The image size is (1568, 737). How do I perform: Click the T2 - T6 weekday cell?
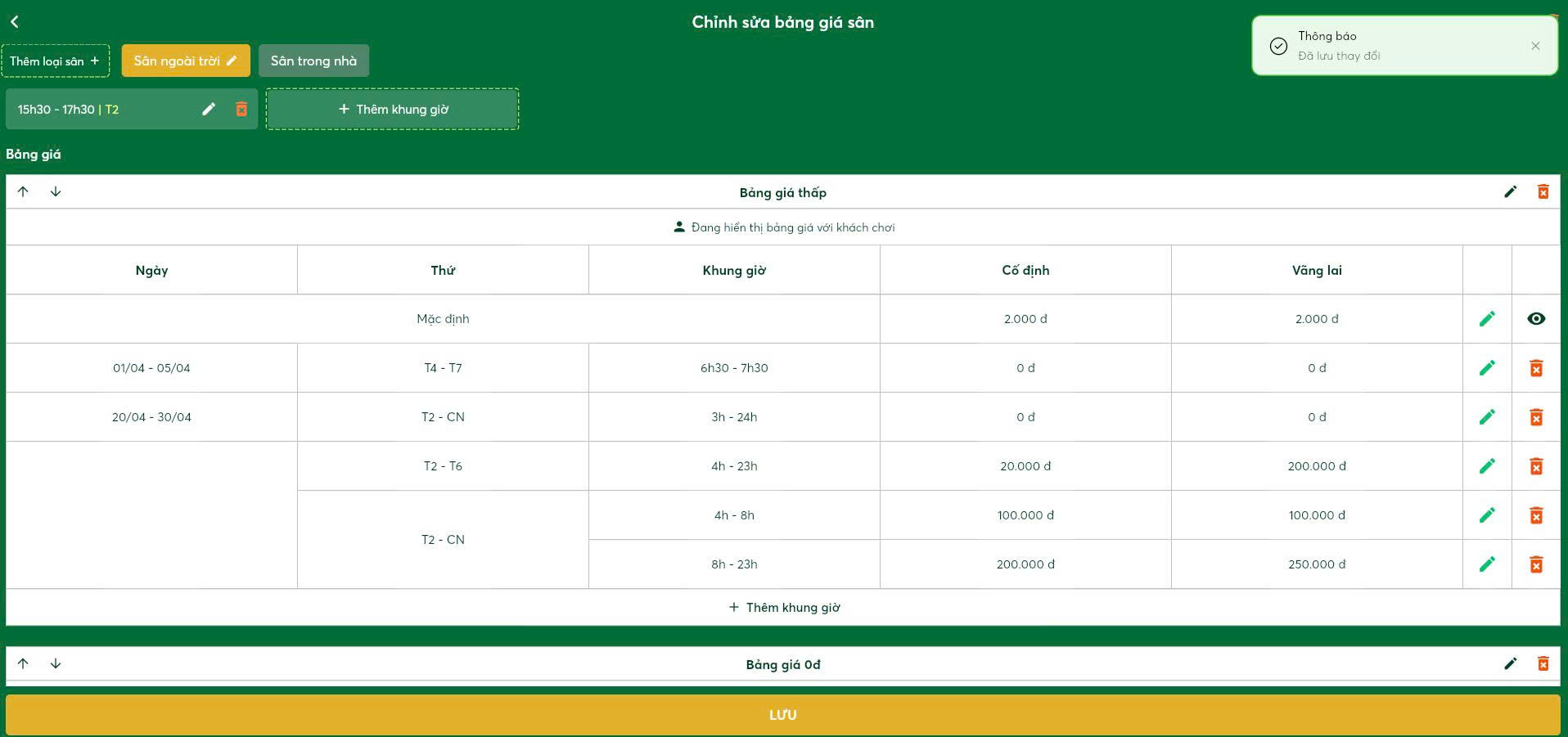tap(443, 466)
